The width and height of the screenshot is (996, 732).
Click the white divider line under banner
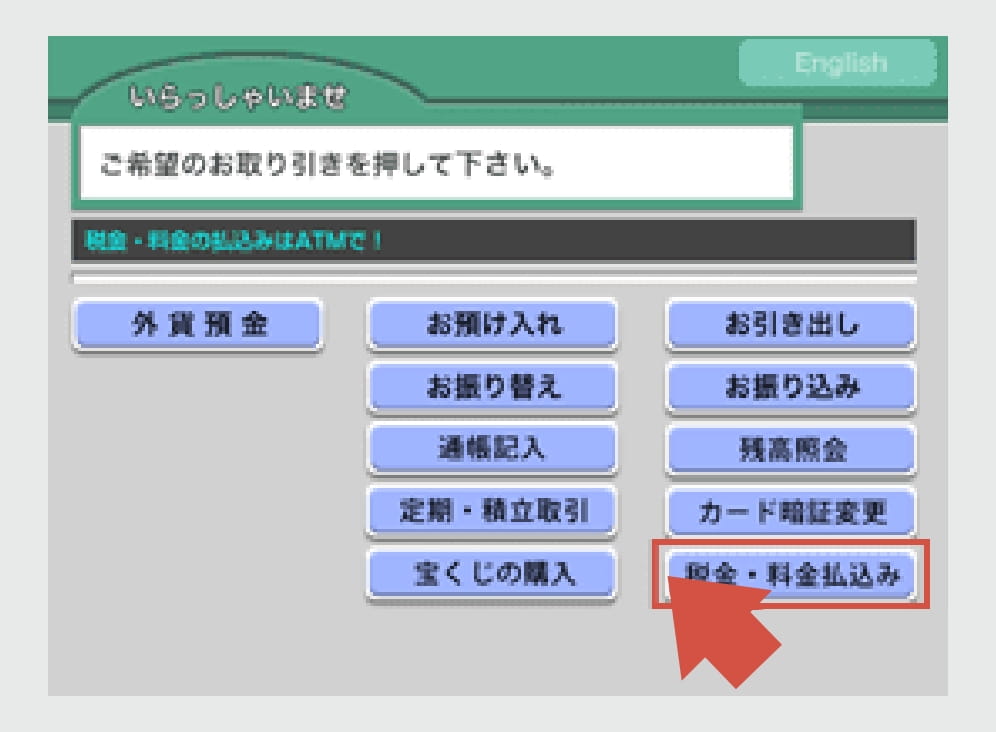[494, 278]
